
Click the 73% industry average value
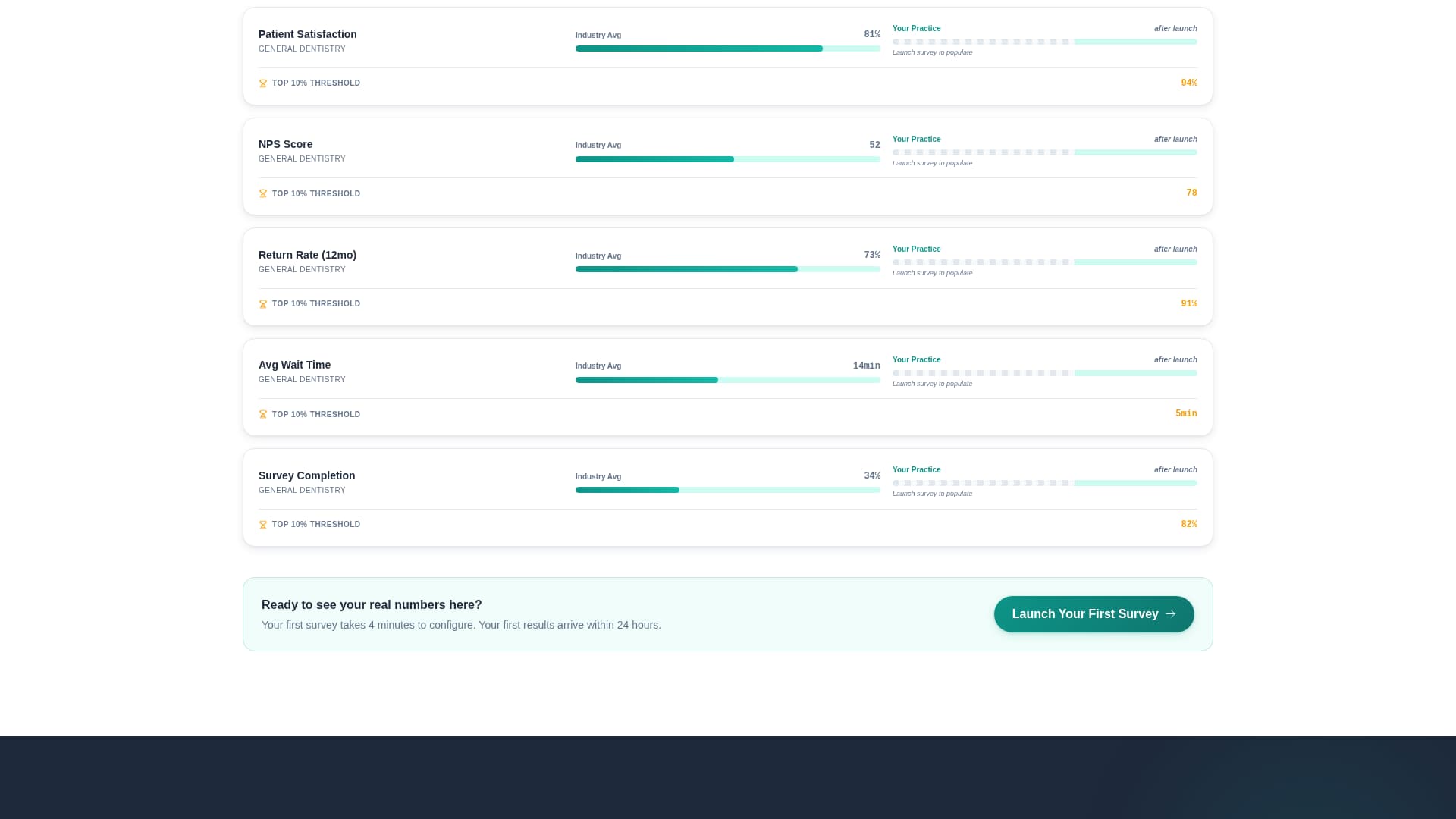click(872, 256)
